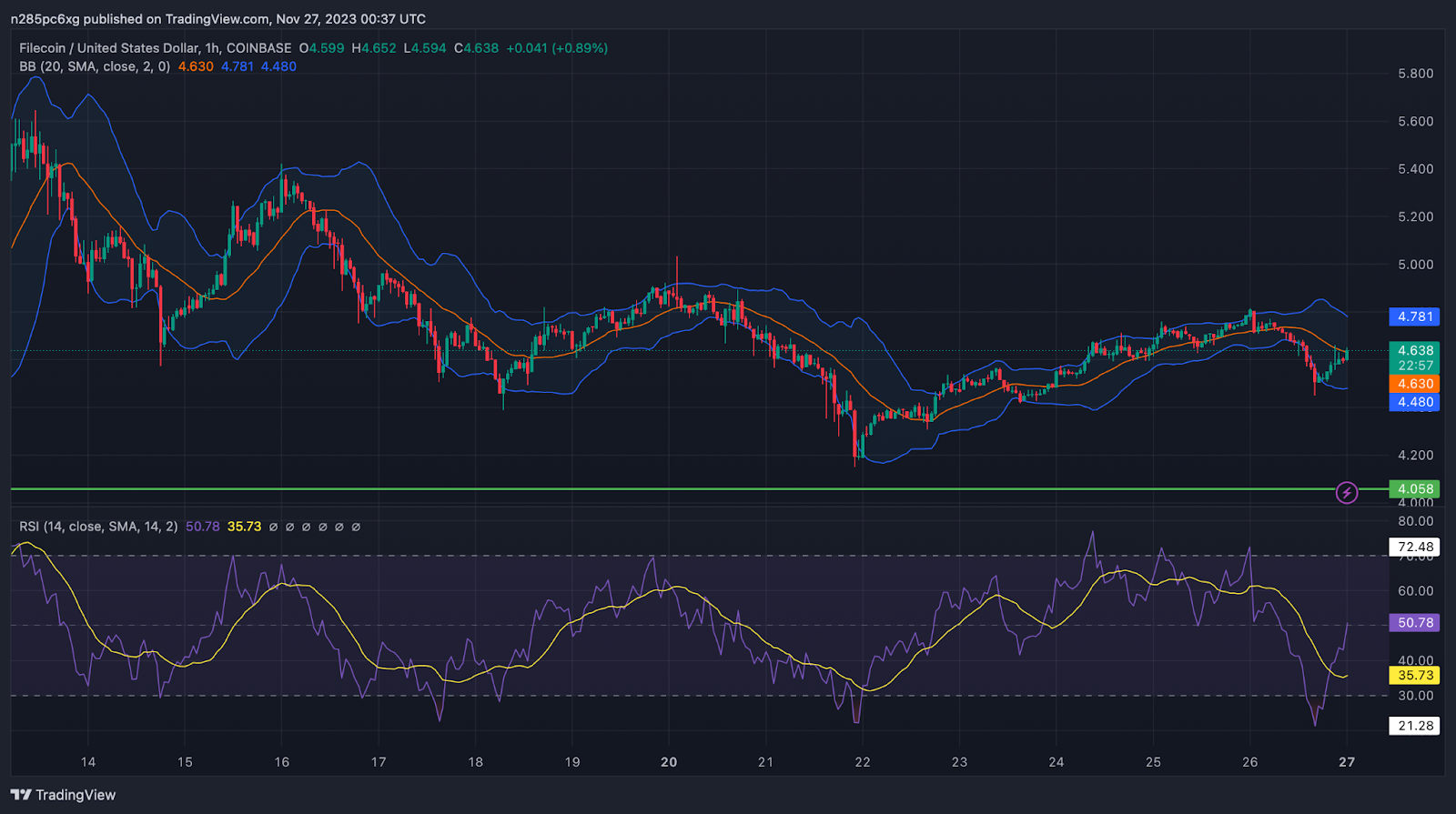
Task: Click the green 4.638 current price label
Action: [1414, 350]
